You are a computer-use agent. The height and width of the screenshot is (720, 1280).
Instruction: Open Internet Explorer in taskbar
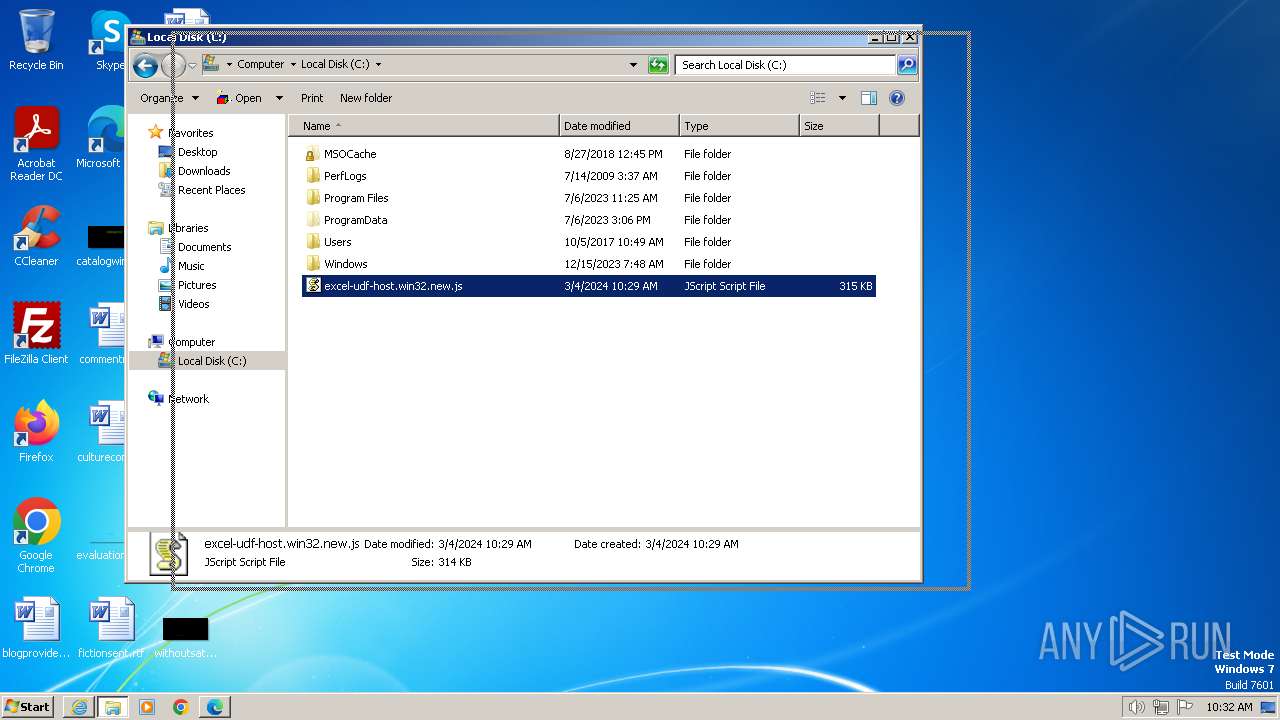pos(79,707)
